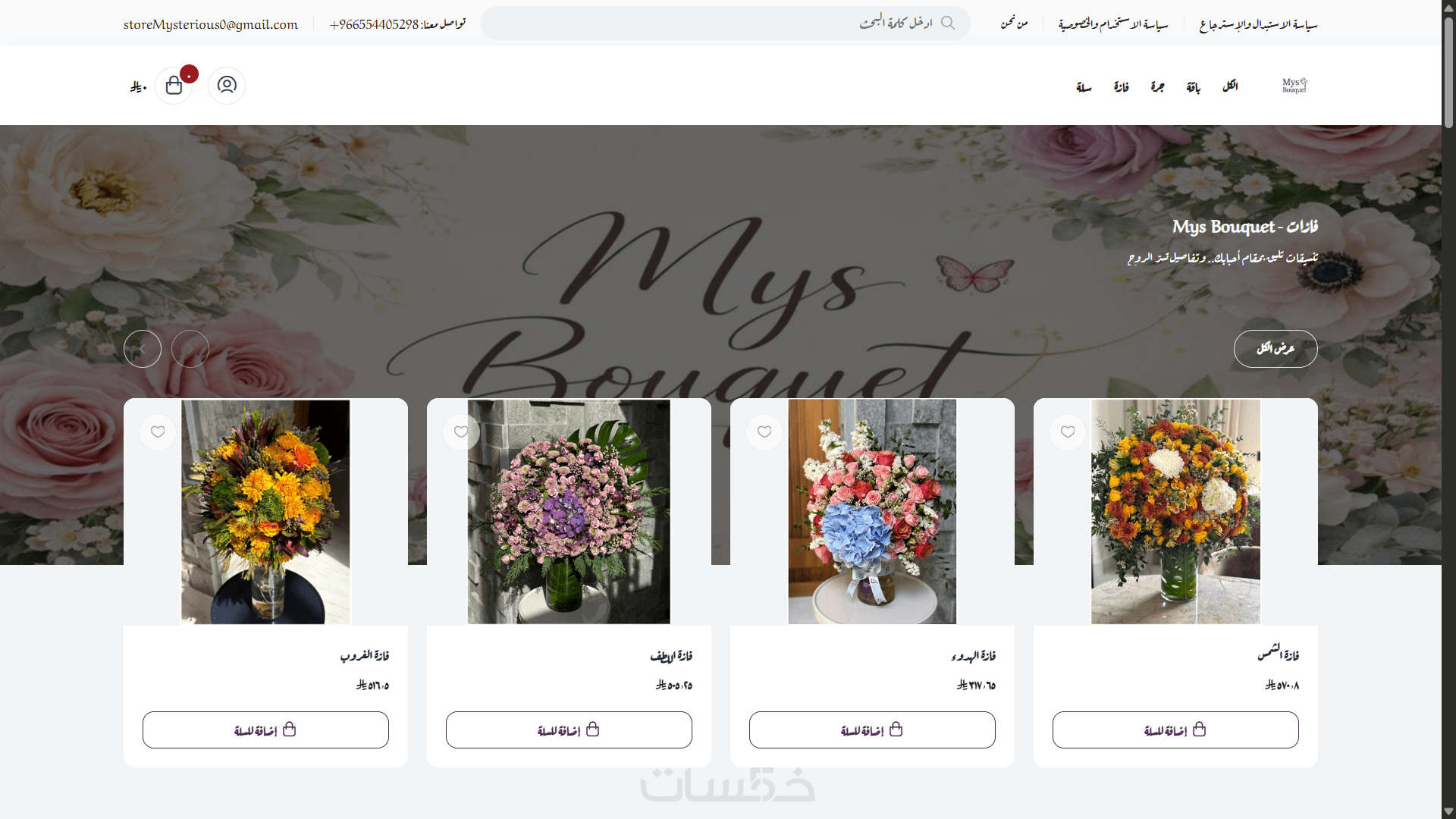Open the فازة category menu item
Image resolution: width=1456 pixels, height=819 pixels.
pos(1122,87)
